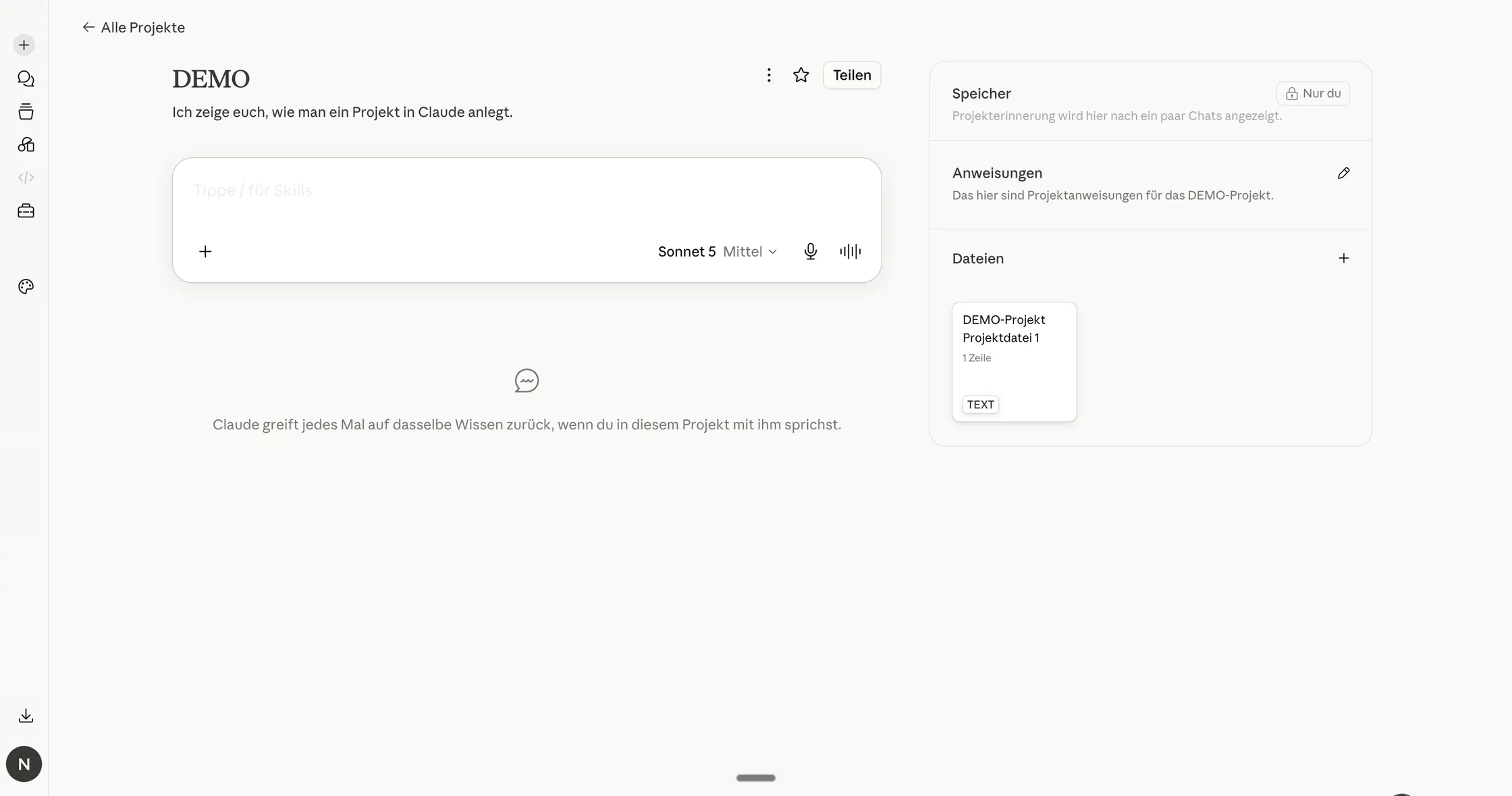Open the Chats speech-bubble icon in the sidebar
The height and width of the screenshot is (796, 1512).
pos(26,78)
